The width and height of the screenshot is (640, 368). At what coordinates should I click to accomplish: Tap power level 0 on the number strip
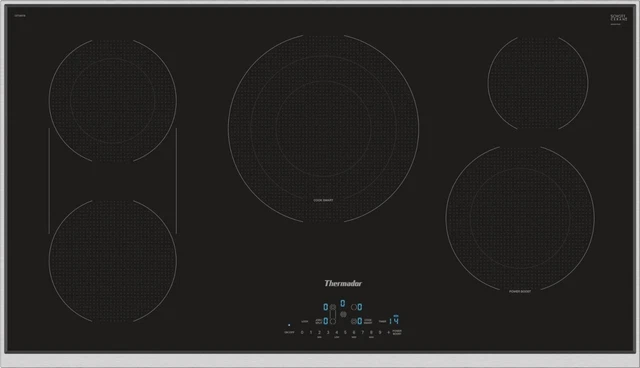(x=302, y=332)
